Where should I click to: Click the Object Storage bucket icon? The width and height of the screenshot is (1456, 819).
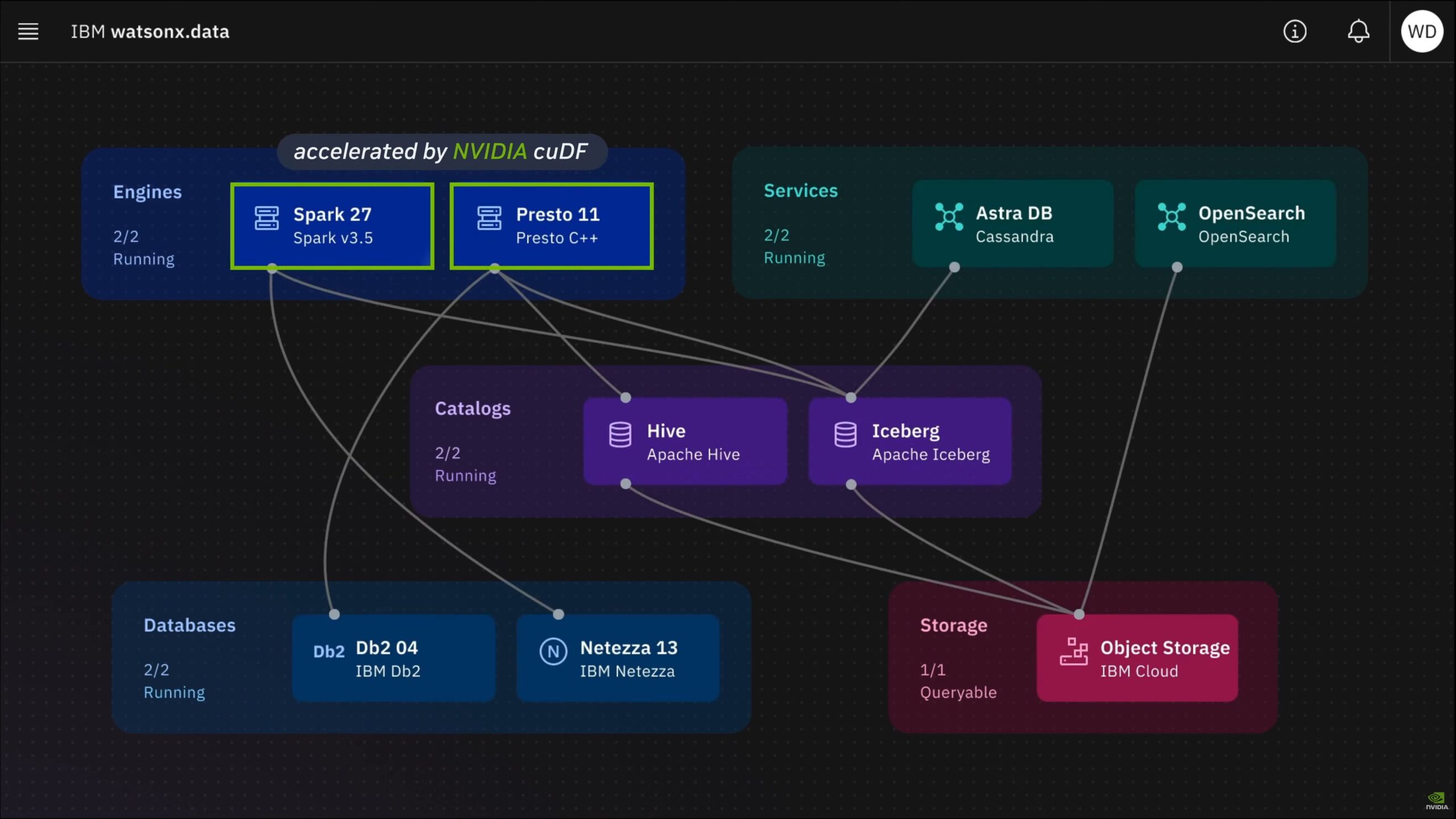1074,652
